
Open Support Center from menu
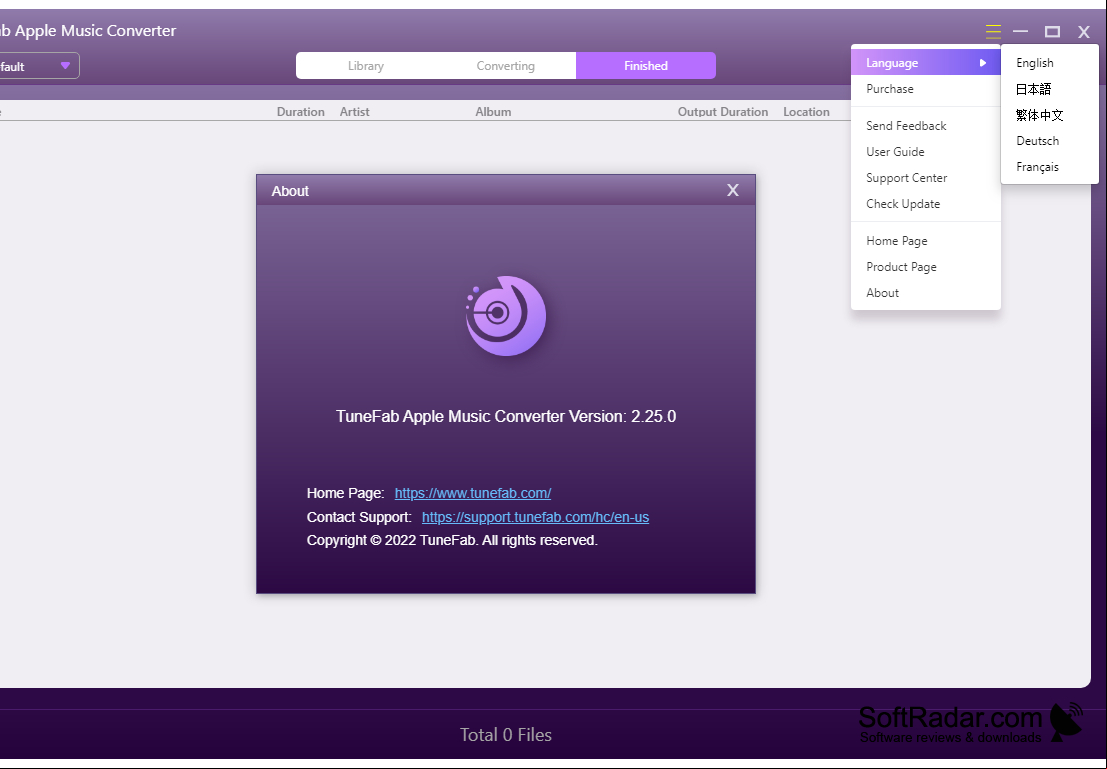[x=926, y=178]
